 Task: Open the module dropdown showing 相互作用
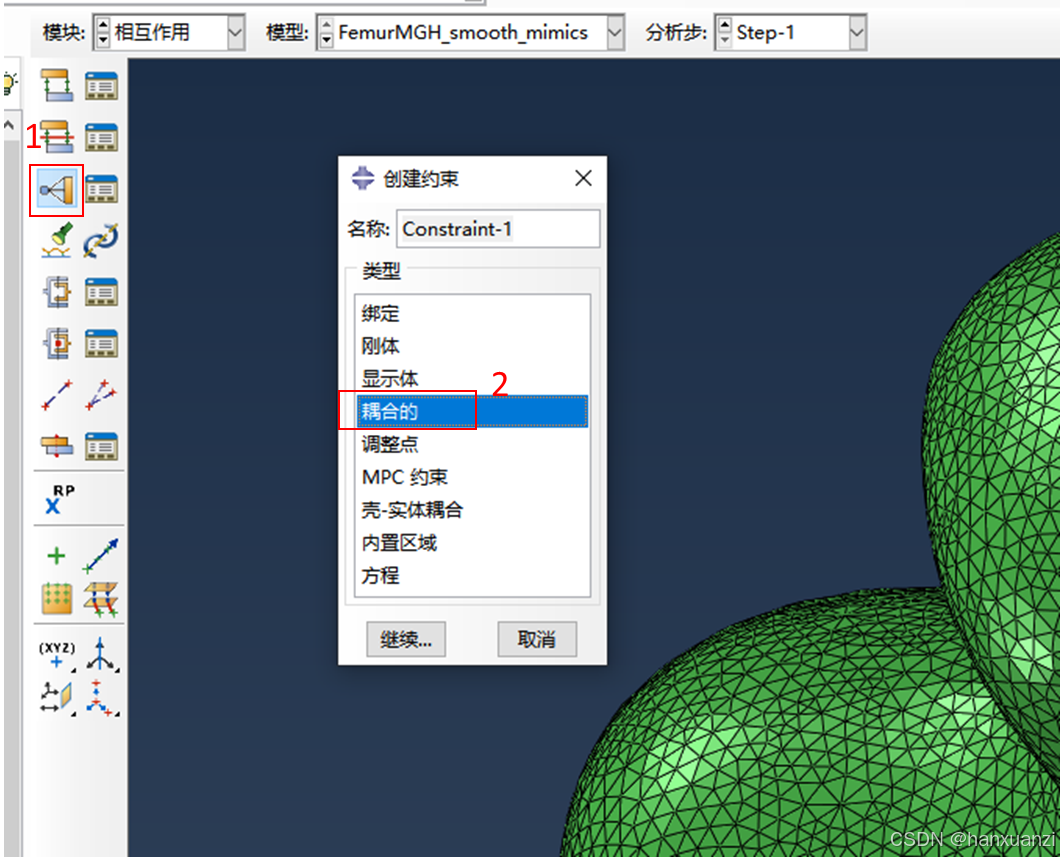click(235, 32)
